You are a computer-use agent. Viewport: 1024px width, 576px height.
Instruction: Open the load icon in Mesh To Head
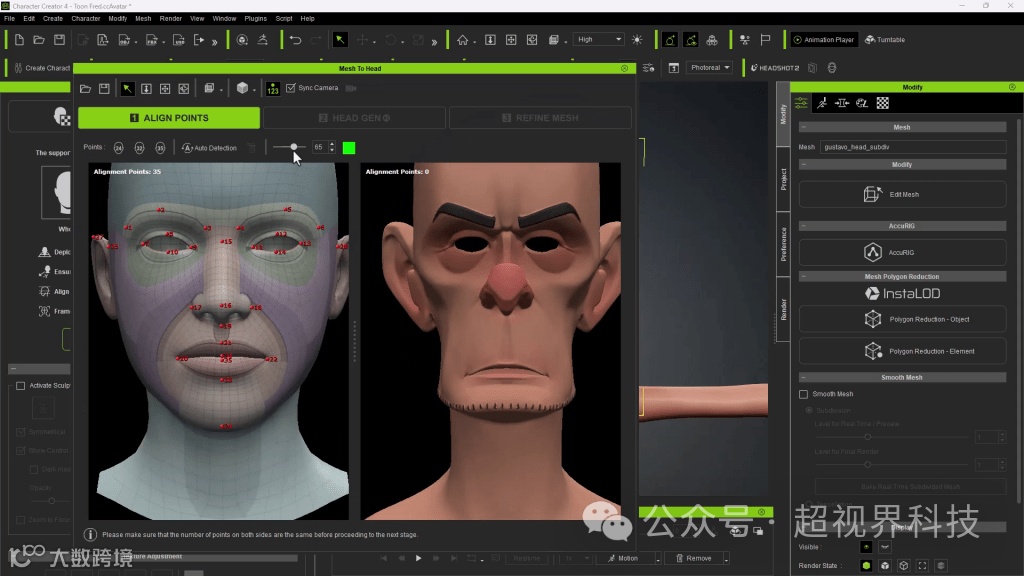click(x=86, y=88)
